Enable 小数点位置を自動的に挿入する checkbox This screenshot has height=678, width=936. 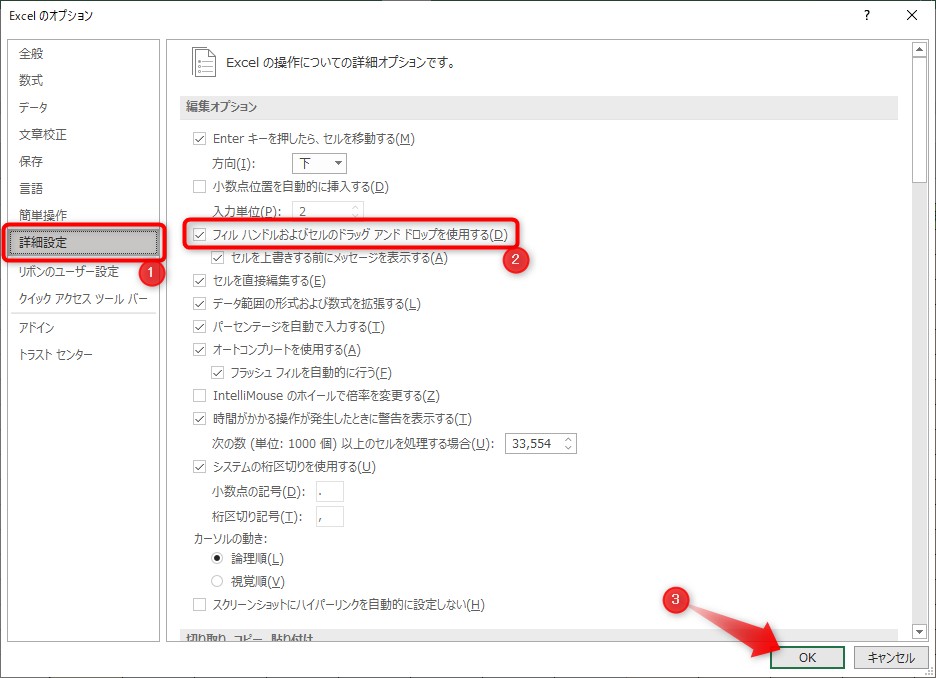(199, 187)
